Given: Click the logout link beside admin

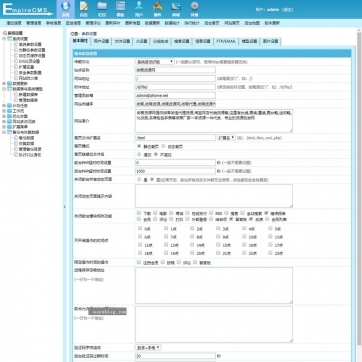Looking at the screenshot, I should tap(287, 10).
